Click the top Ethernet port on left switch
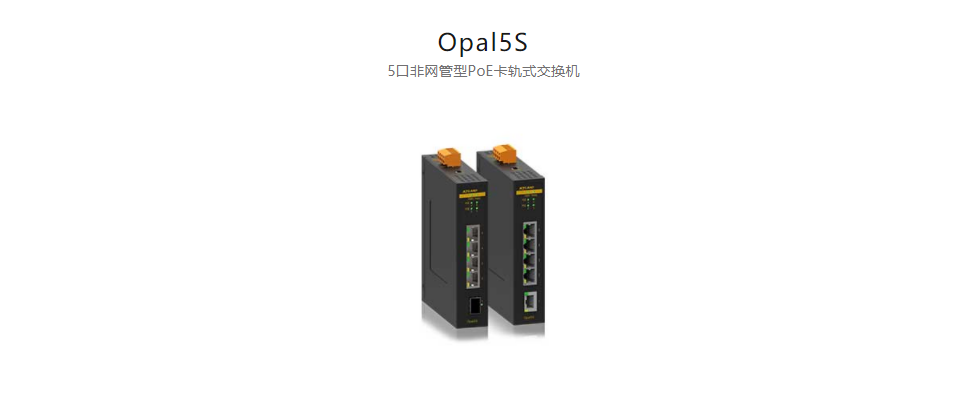Viewport: 965px width, 408px height. (x=473, y=232)
